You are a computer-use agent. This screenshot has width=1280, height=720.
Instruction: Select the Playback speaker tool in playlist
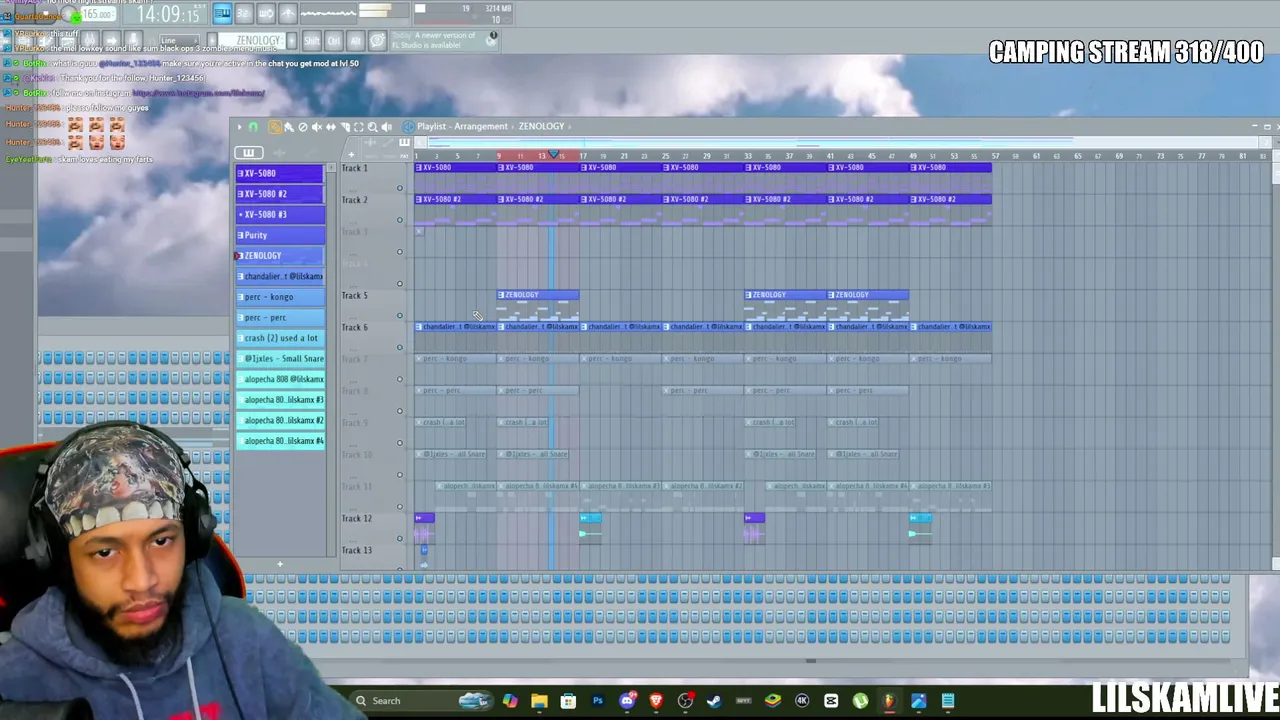pyautogui.click(x=387, y=127)
